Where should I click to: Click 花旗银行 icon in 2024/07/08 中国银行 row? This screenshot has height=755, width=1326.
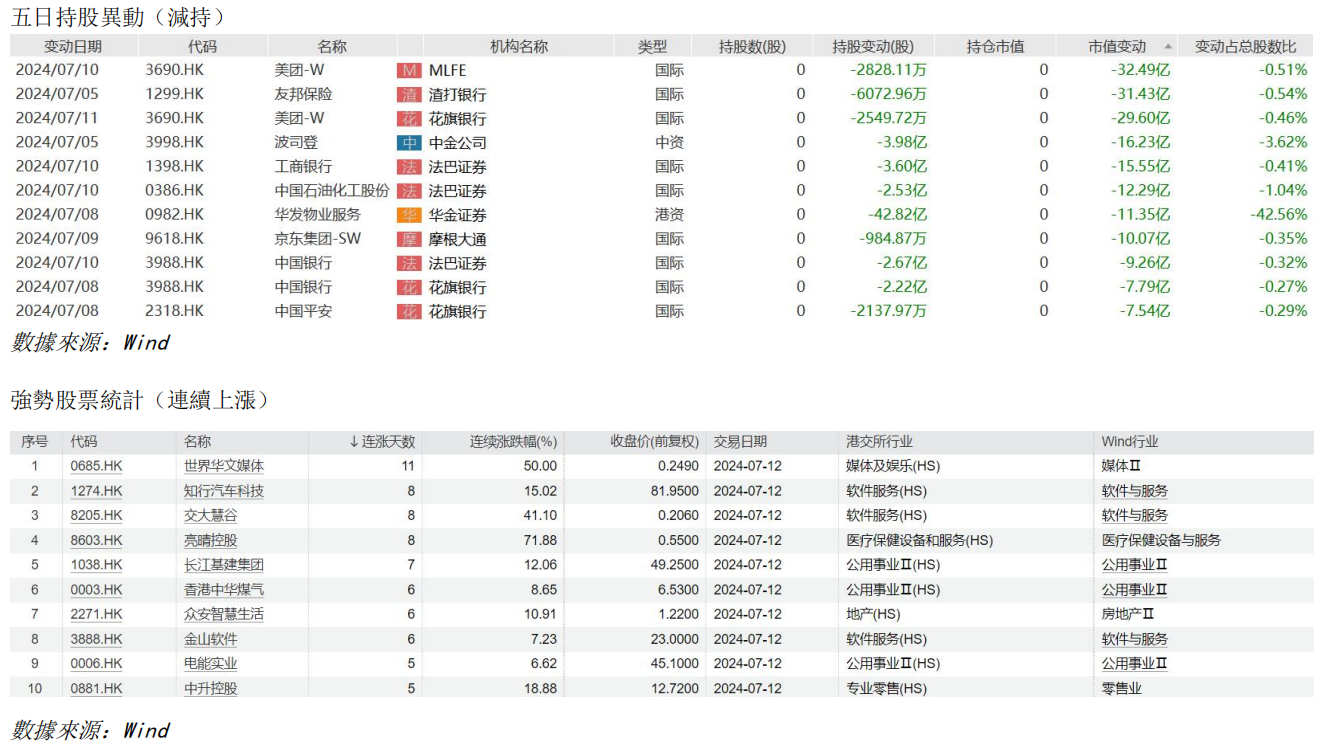pyautogui.click(x=409, y=287)
